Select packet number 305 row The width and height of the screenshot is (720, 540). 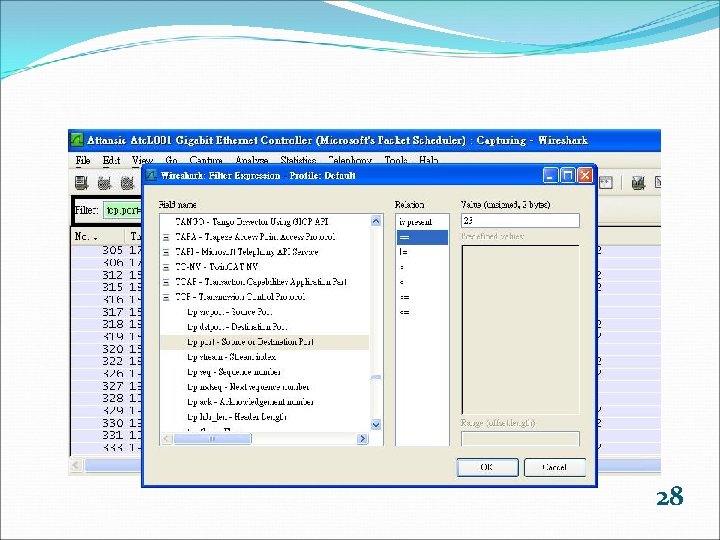(x=107, y=250)
